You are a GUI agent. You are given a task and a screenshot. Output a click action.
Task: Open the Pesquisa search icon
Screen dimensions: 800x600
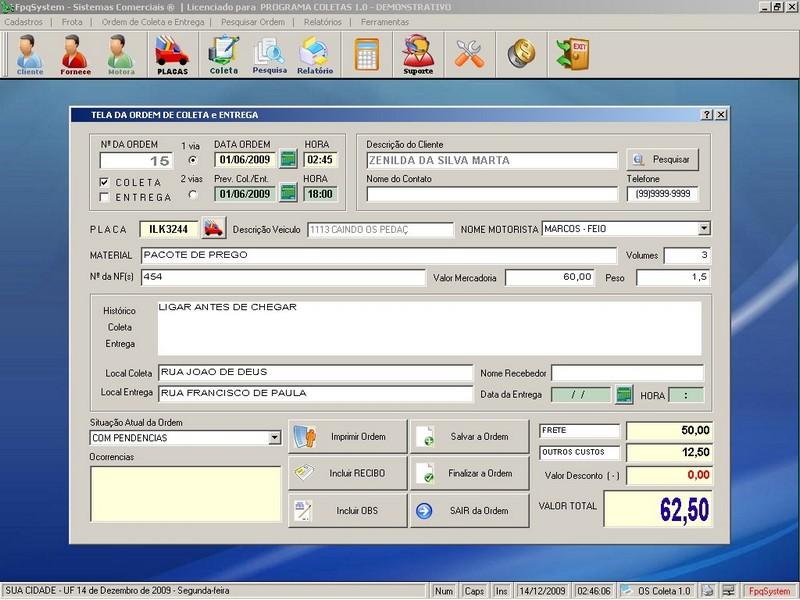coord(269,54)
